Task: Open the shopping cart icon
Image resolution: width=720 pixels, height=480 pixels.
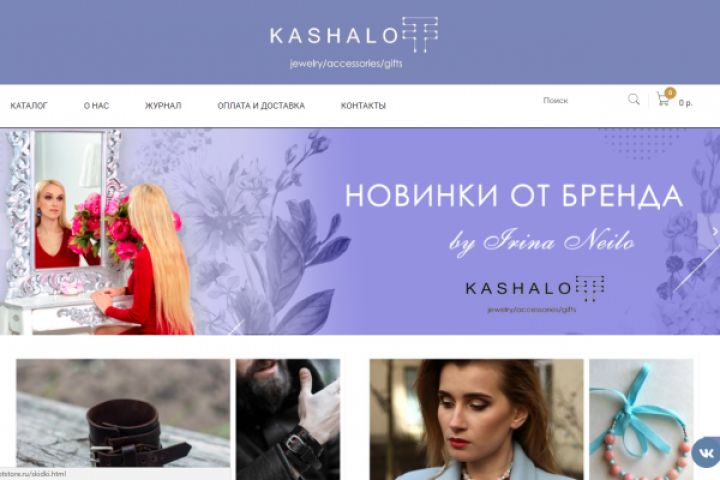Action: [x=663, y=99]
